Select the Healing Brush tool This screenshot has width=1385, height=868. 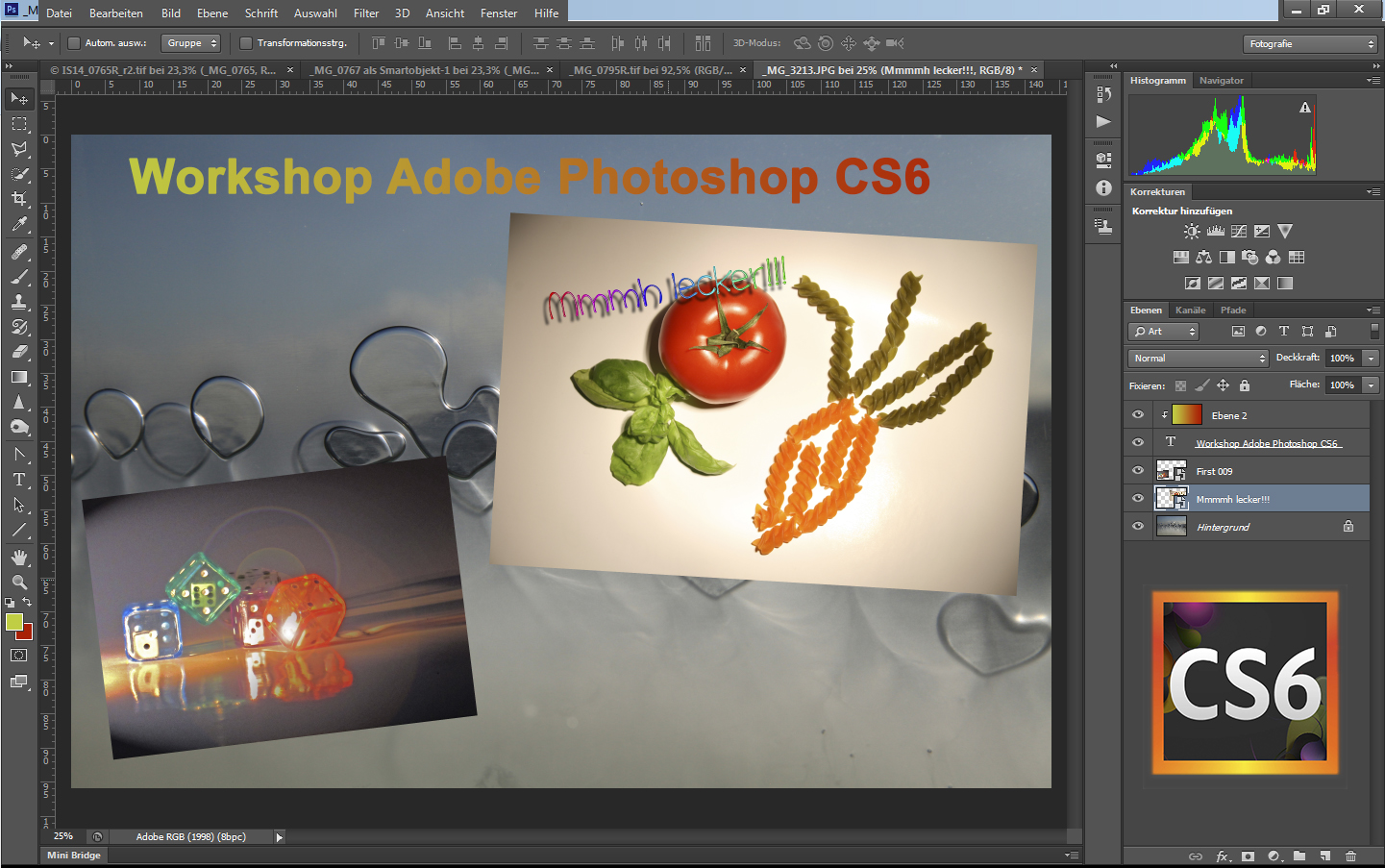pyautogui.click(x=19, y=252)
